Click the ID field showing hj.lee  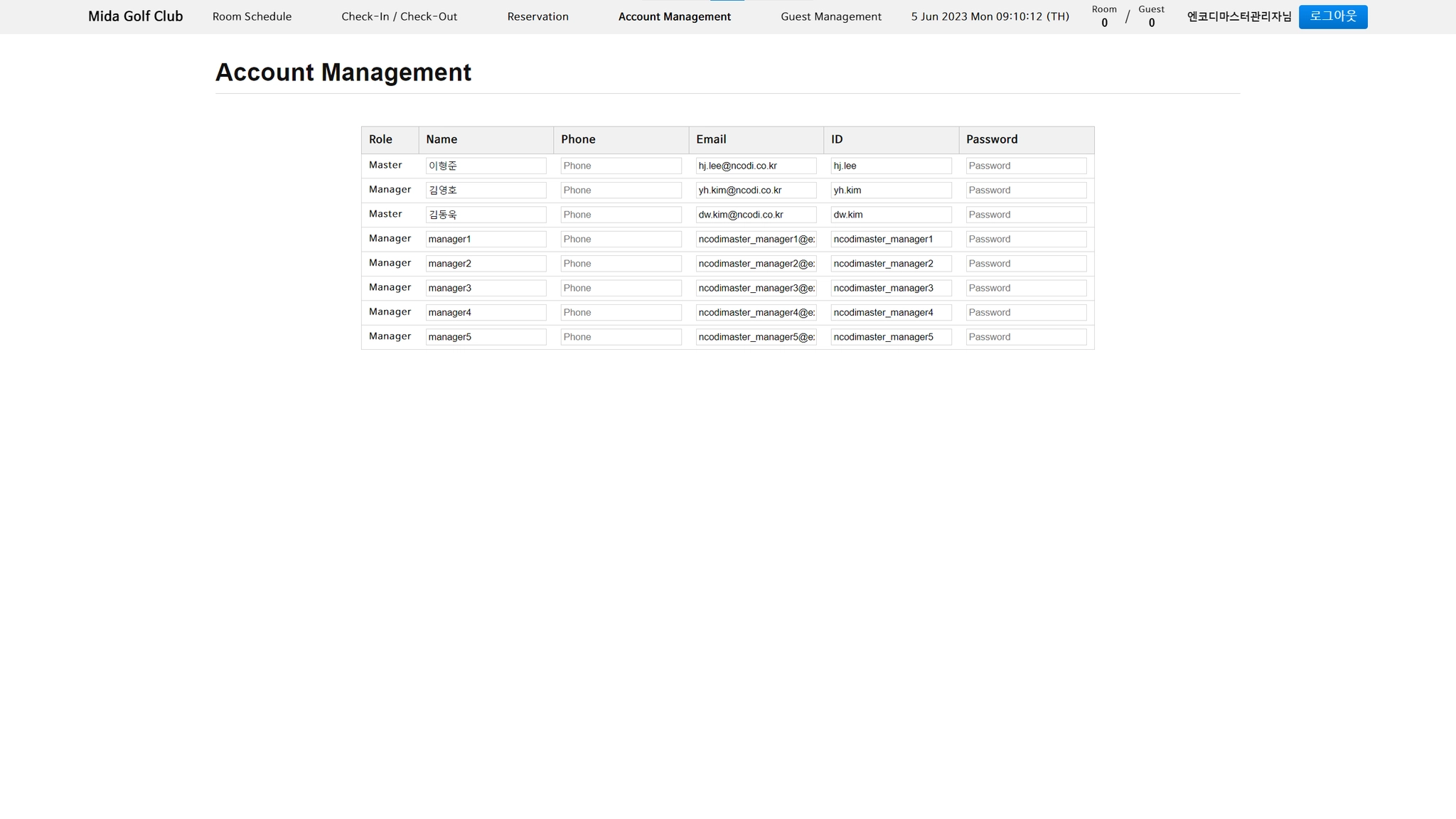(x=891, y=166)
